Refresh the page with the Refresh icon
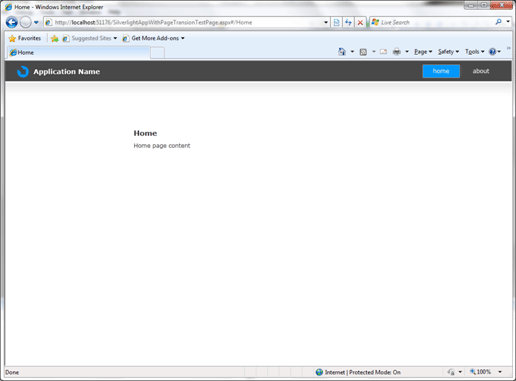This screenshot has height=381, width=516. (348, 22)
